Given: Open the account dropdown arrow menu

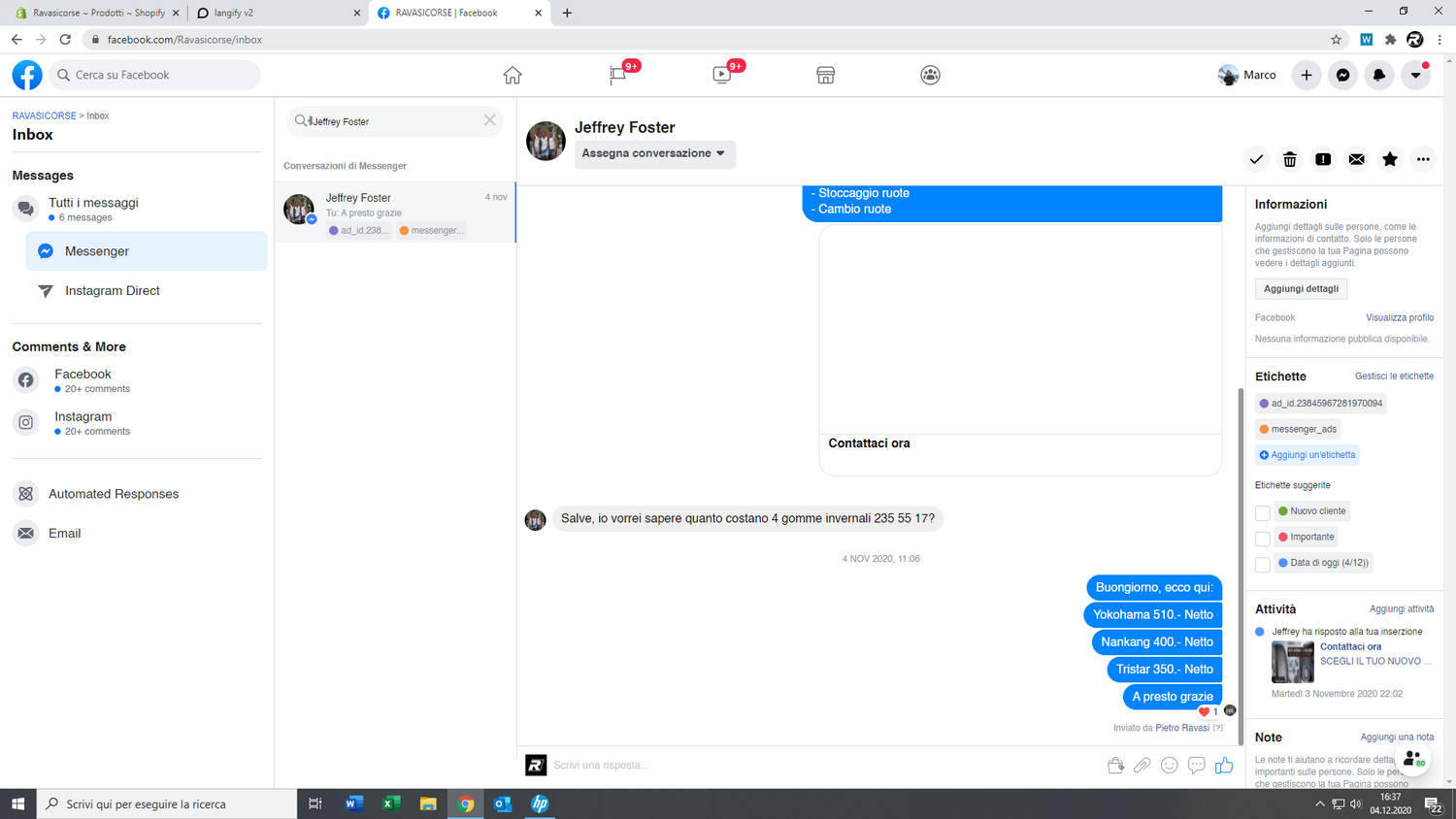Looking at the screenshot, I should [1415, 75].
